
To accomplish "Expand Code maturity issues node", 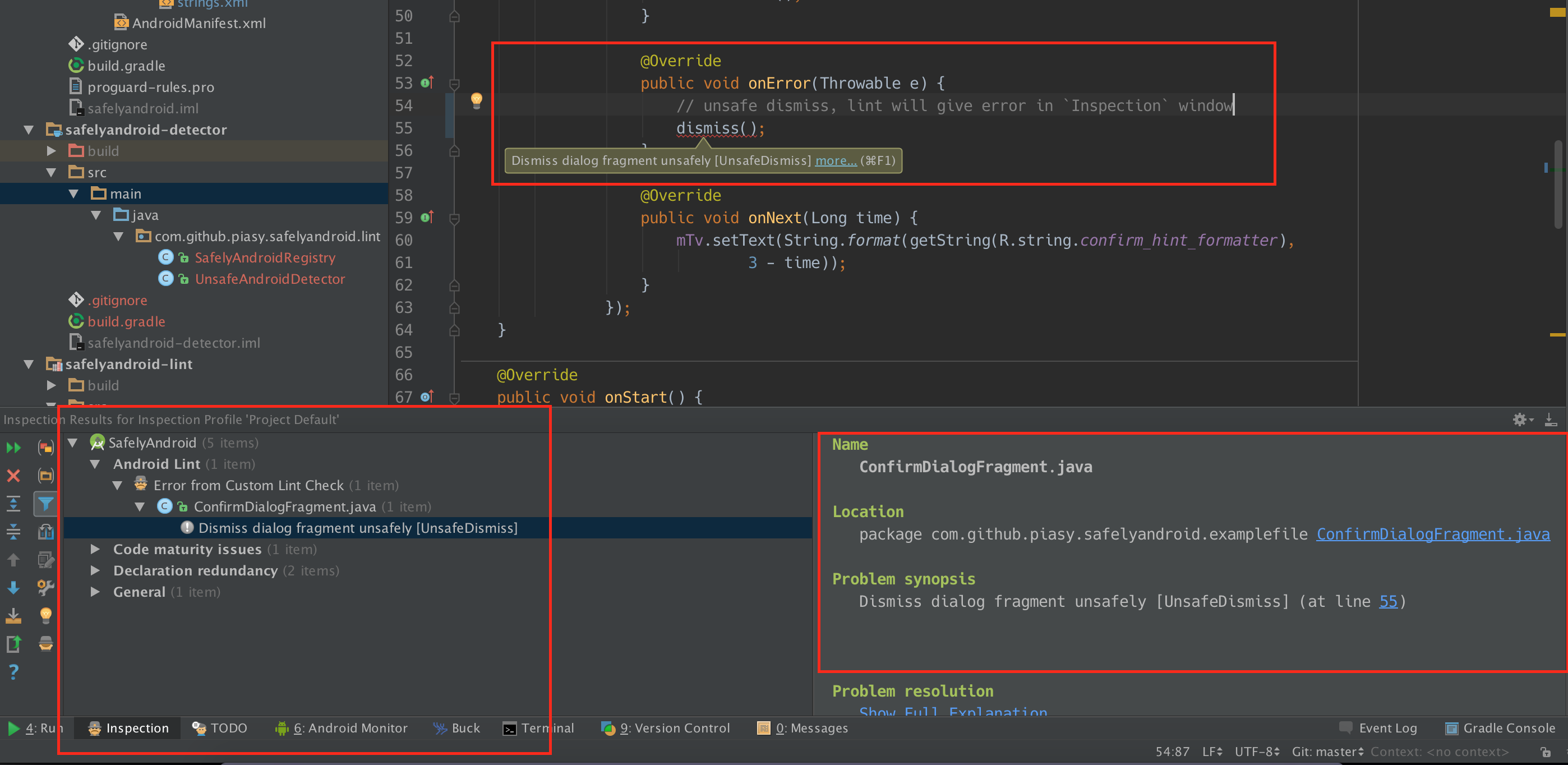I will pos(95,549).
